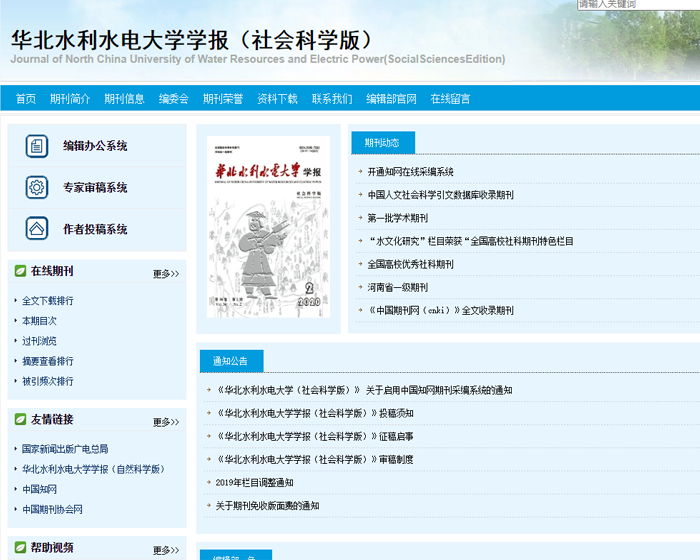
Task: Select the 通知公告 tab
Action: tap(231, 361)
